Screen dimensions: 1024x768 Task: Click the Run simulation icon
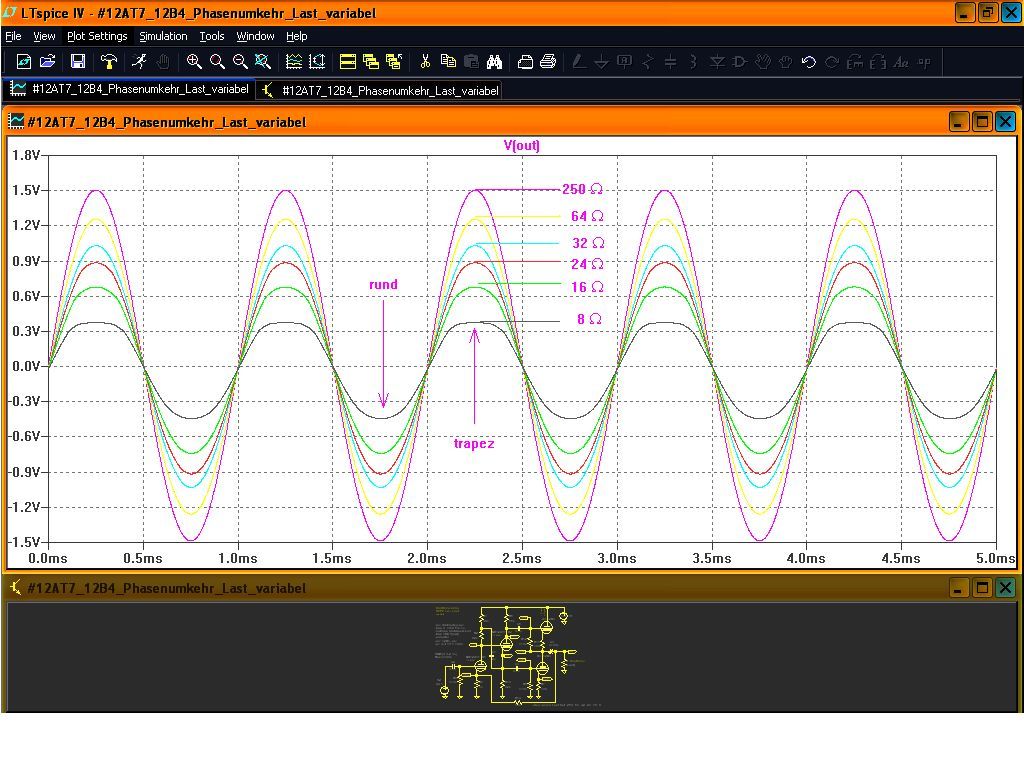pyautogui.click(x=139, y=62)
